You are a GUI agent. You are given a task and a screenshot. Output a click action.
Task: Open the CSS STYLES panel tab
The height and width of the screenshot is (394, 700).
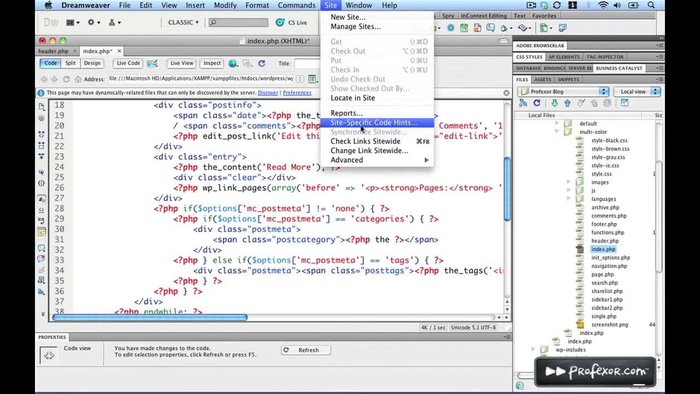529,57
